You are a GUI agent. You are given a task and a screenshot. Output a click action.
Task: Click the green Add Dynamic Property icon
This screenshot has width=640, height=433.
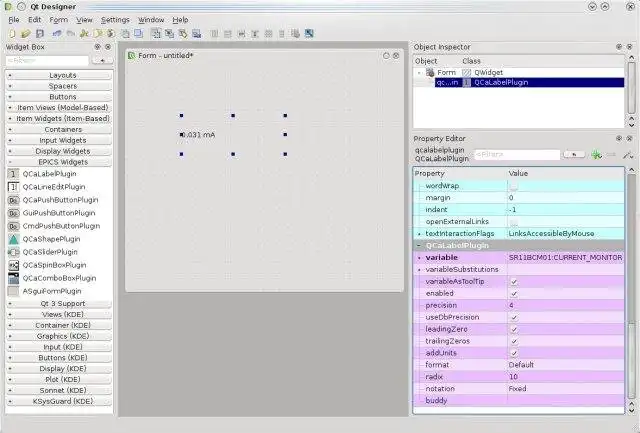[x=596, y=155]
